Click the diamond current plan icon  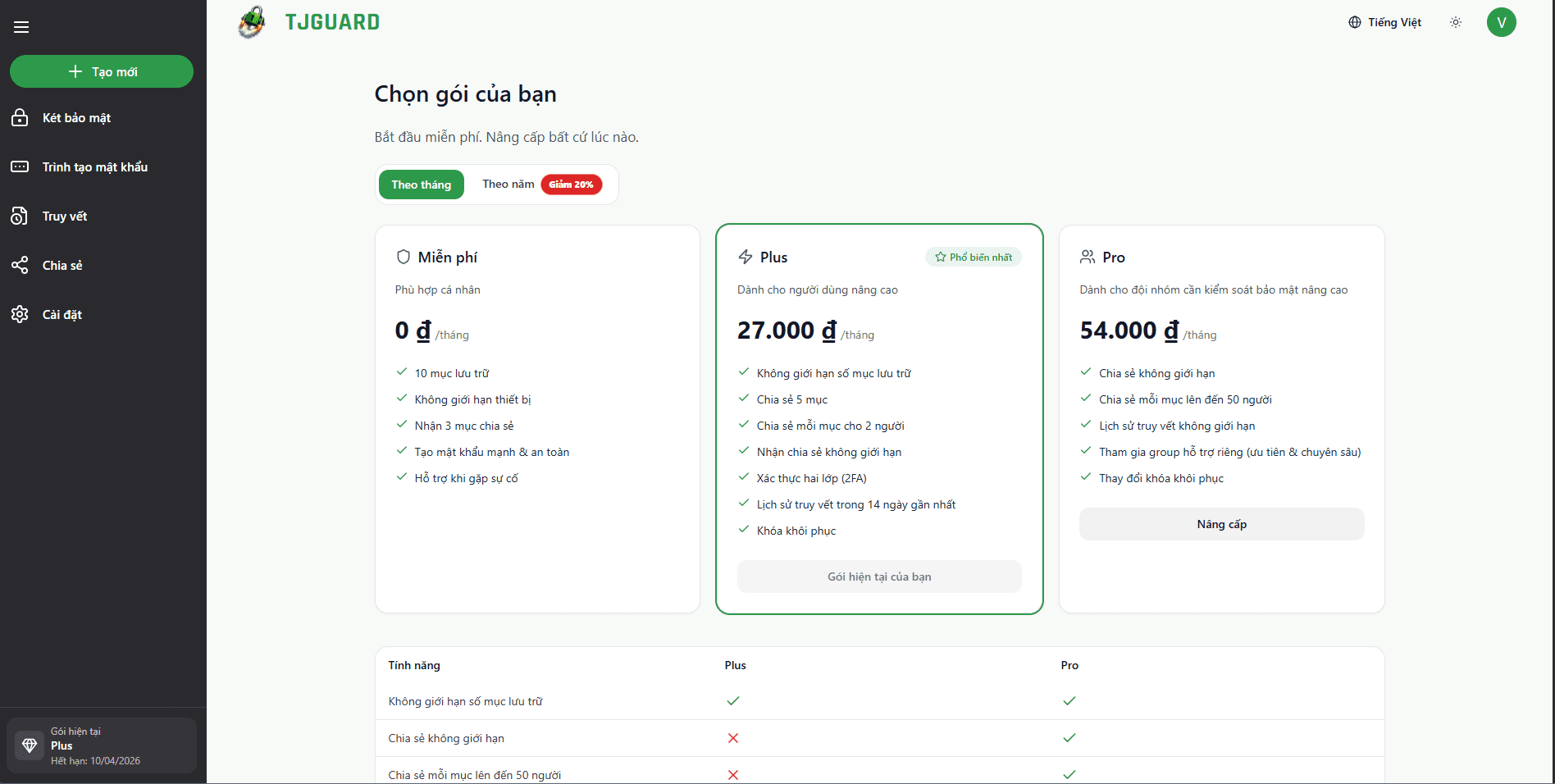point(30,745)
